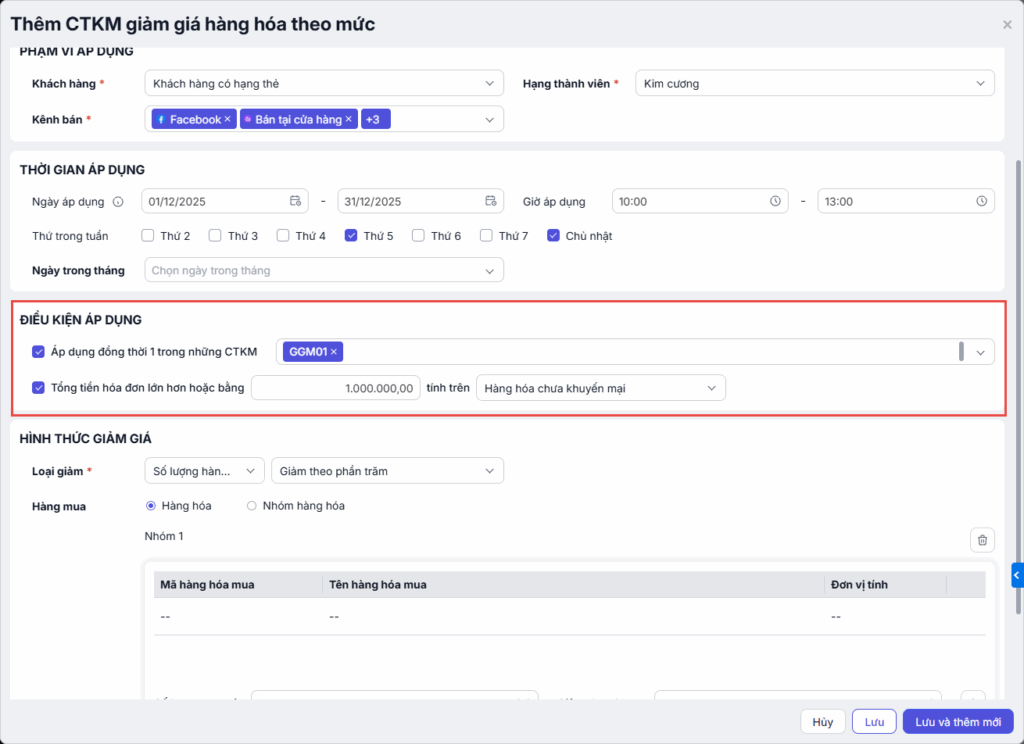The width and height of the screenshot is (1024, 744).
Task: Select Nhóm hàng hóa radio option
Action: (x=252, y=506)
